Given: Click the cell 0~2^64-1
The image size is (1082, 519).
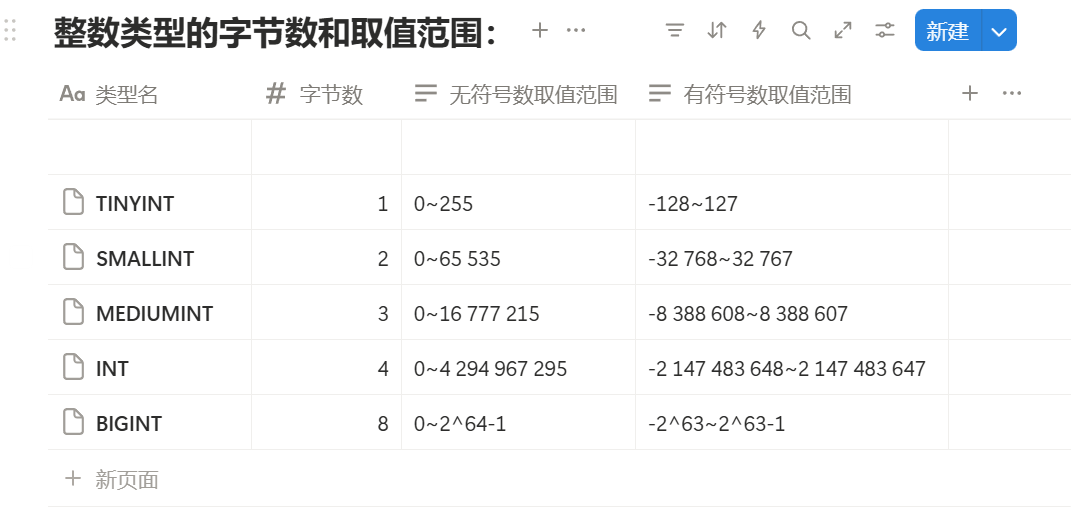Looking at the screenshot, I should (518, 422).
